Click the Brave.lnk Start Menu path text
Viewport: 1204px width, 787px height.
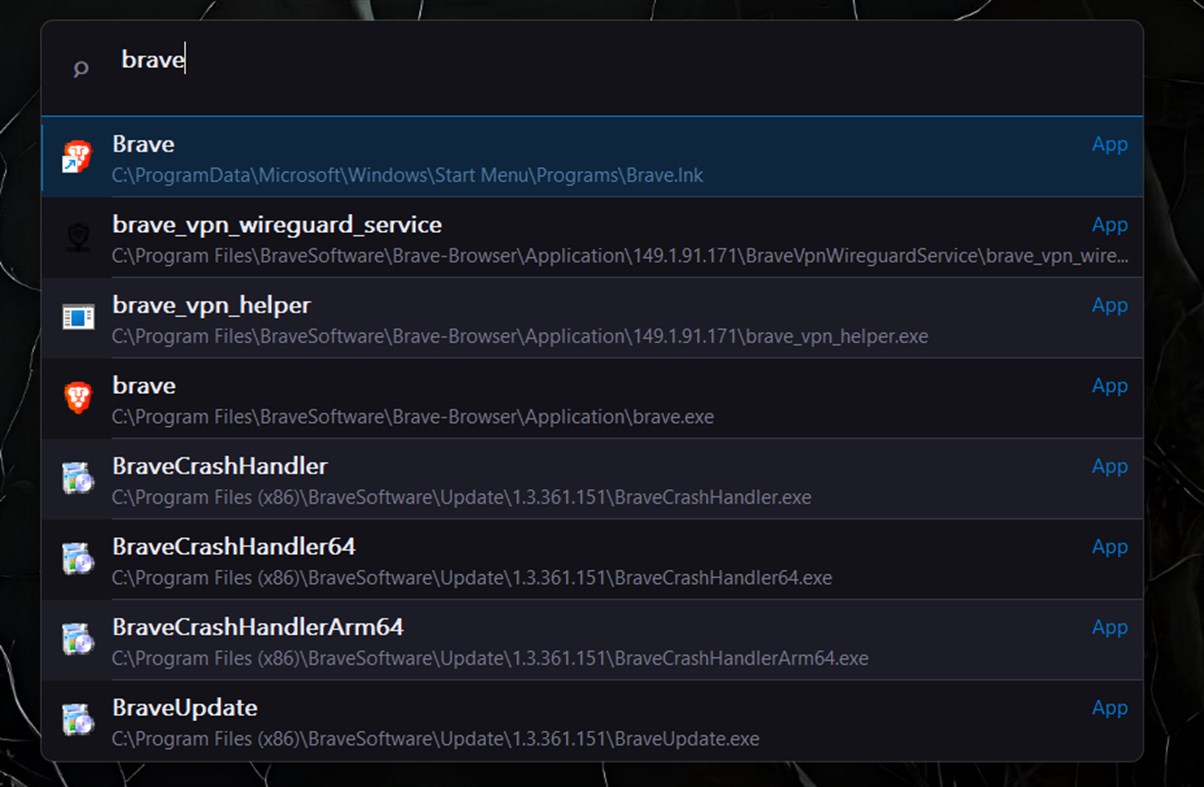pos(407,175)
